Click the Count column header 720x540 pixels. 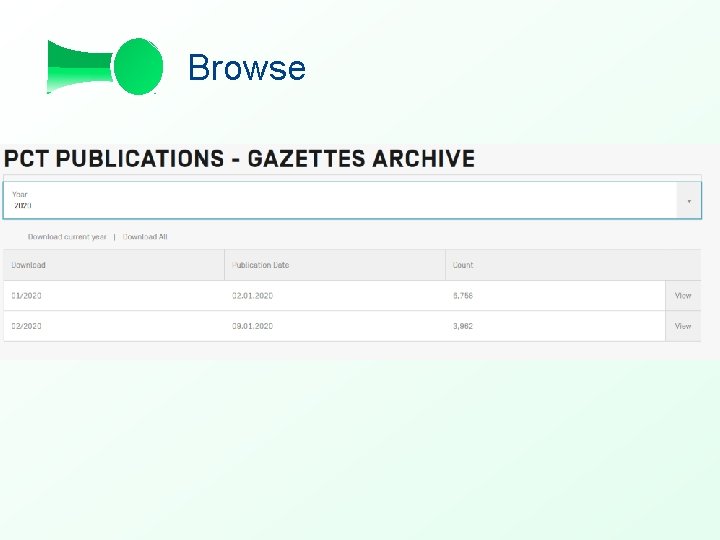573,265
